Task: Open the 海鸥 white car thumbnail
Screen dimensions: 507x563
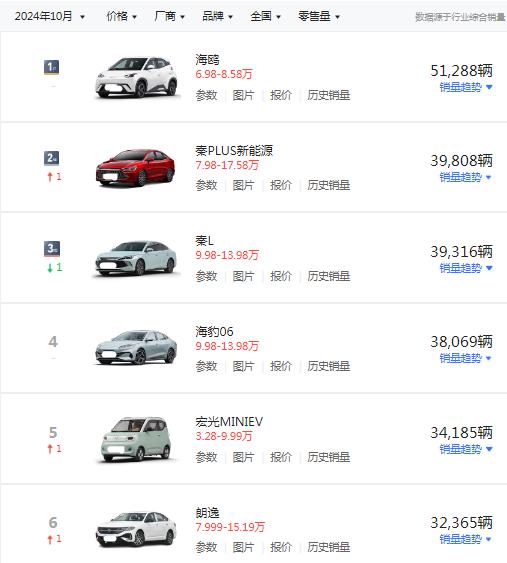Action: [136, 77]
